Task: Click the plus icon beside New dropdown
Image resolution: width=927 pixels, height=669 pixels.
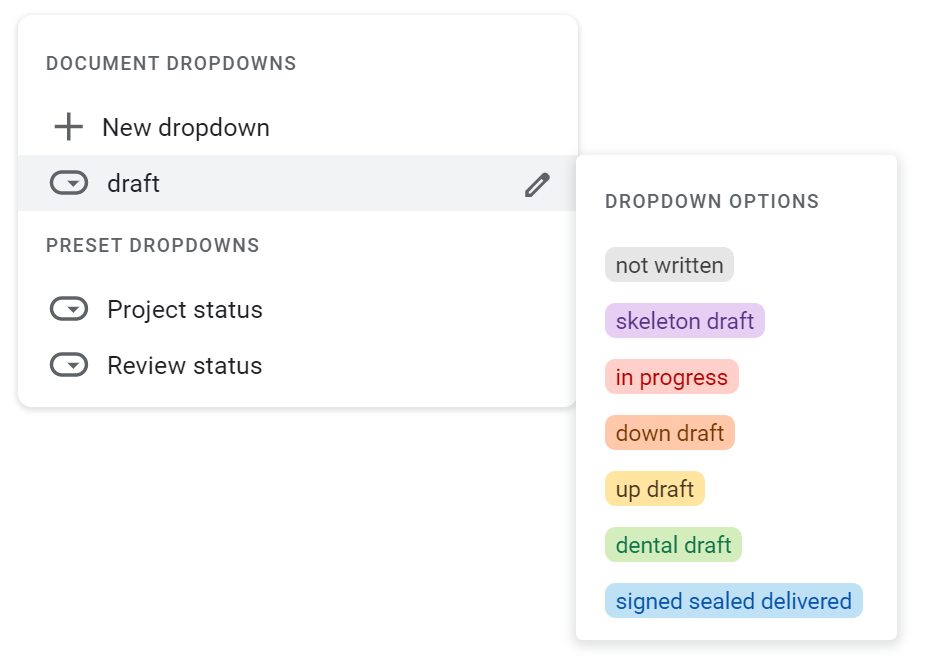Action: tap(69, 126)
